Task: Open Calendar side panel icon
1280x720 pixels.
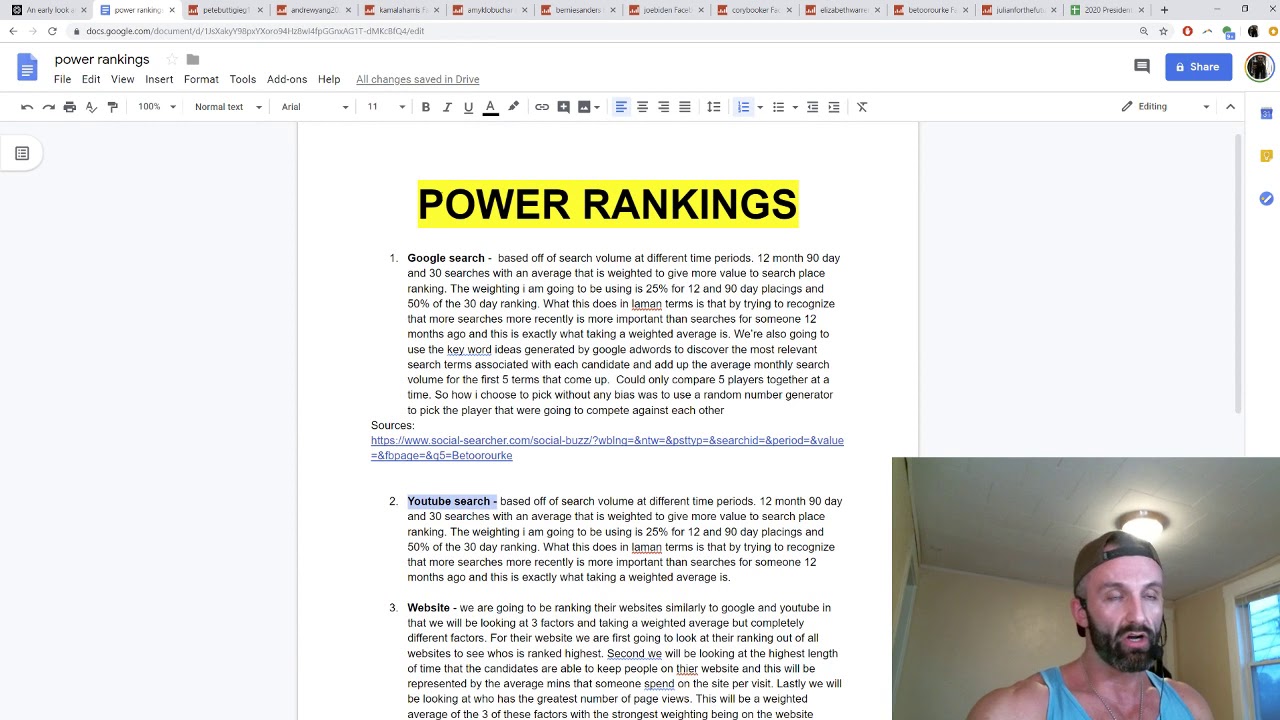Action: (1266, 114)
